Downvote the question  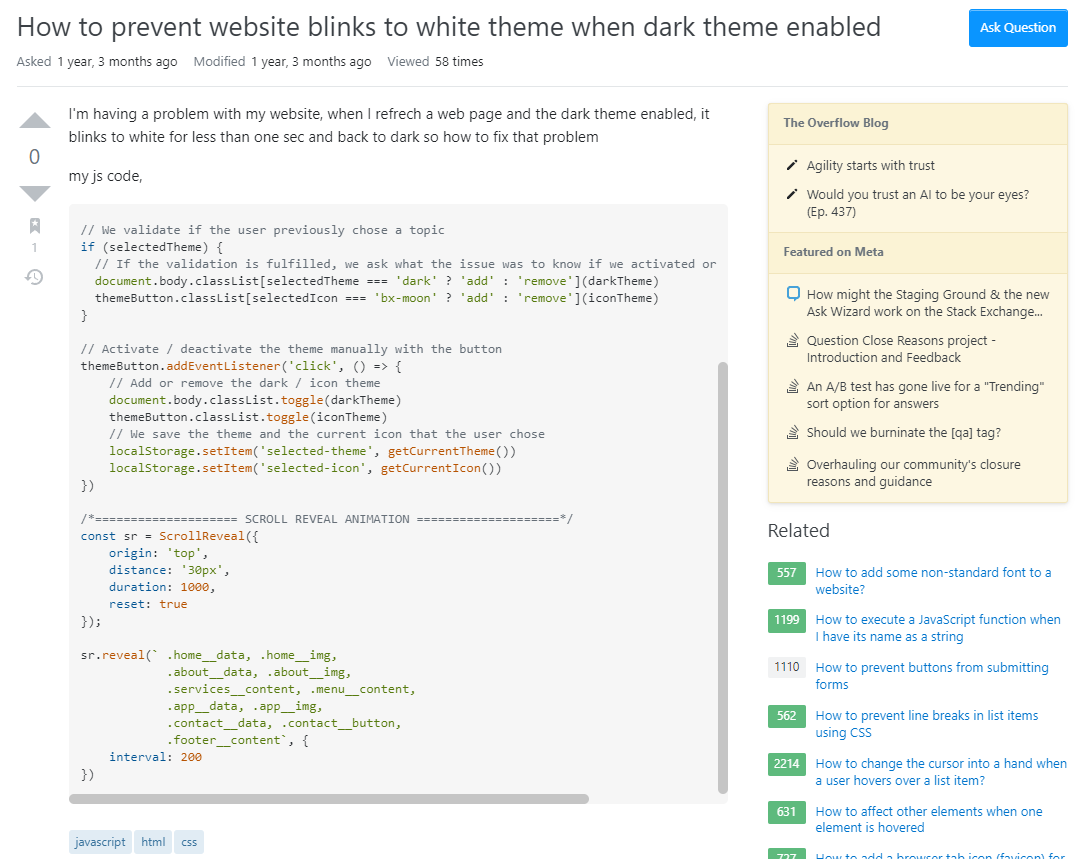[35, 192]
